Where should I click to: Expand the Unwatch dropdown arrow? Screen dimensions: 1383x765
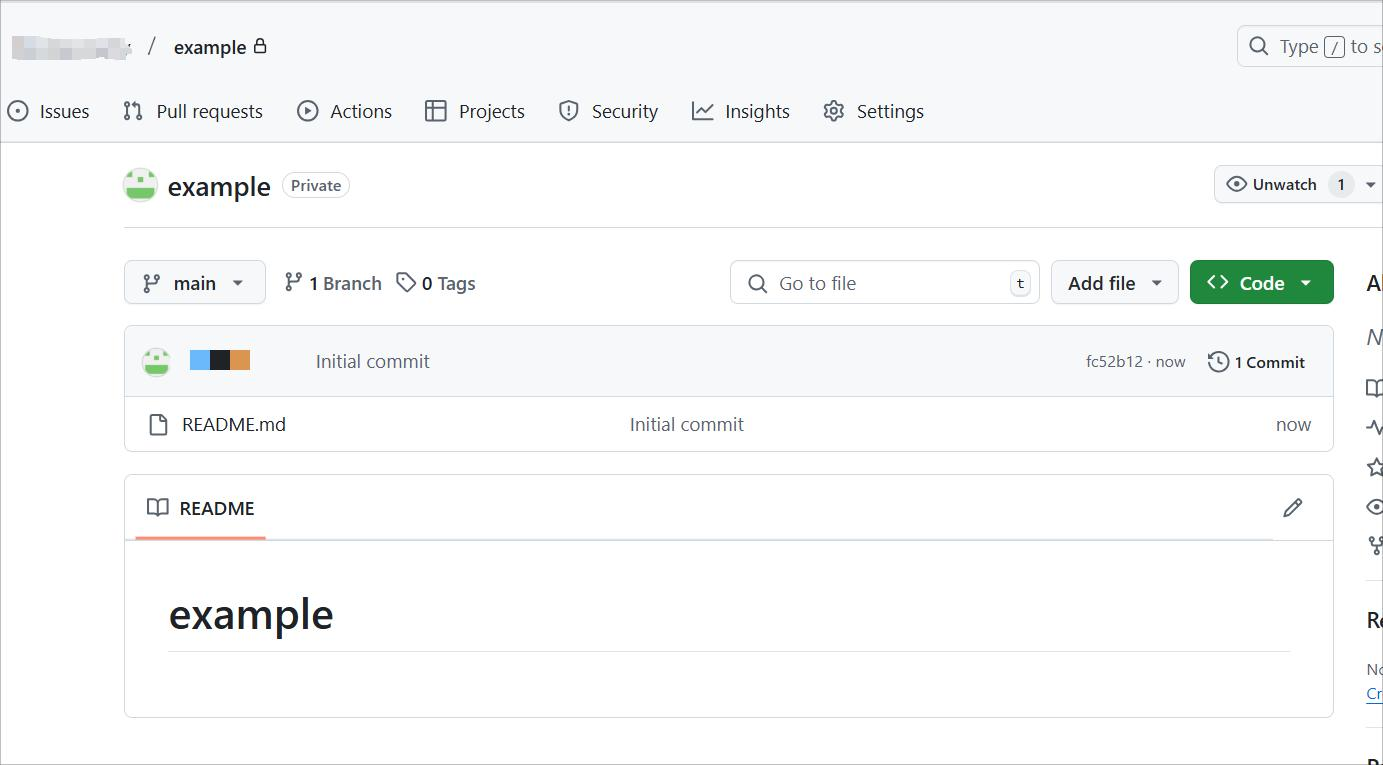pos(1370,184)
